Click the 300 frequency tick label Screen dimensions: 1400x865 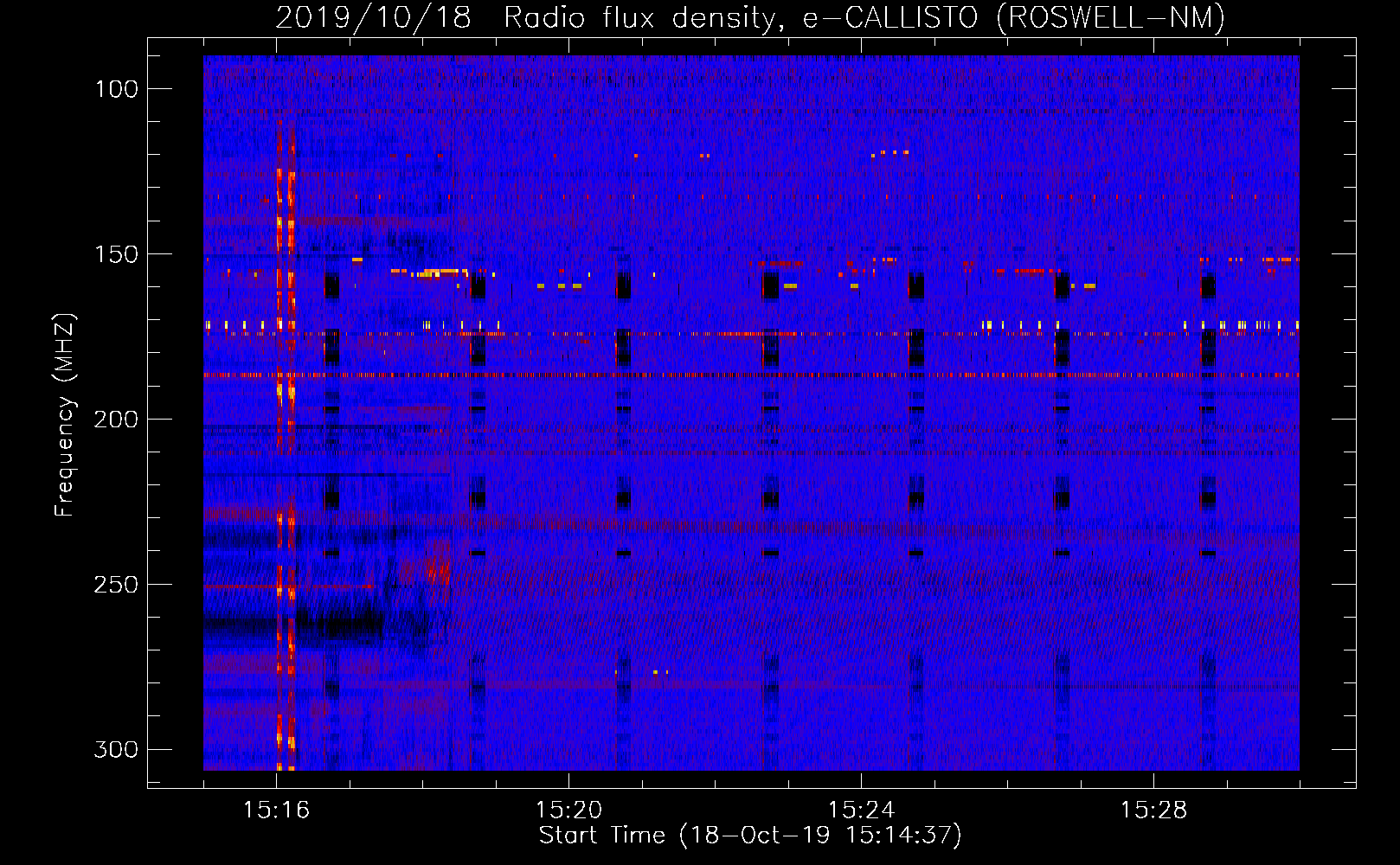[x=116, y=749]
